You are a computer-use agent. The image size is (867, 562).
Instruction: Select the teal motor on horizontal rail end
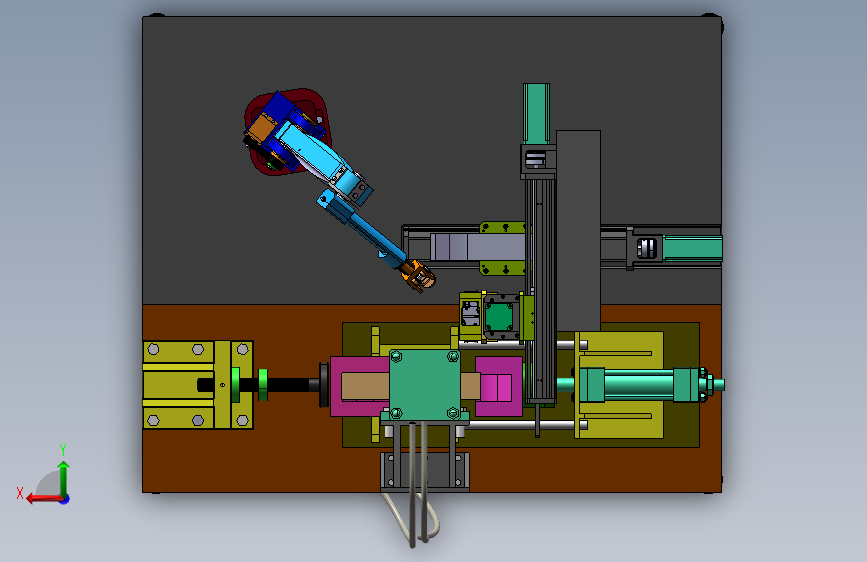692,248
